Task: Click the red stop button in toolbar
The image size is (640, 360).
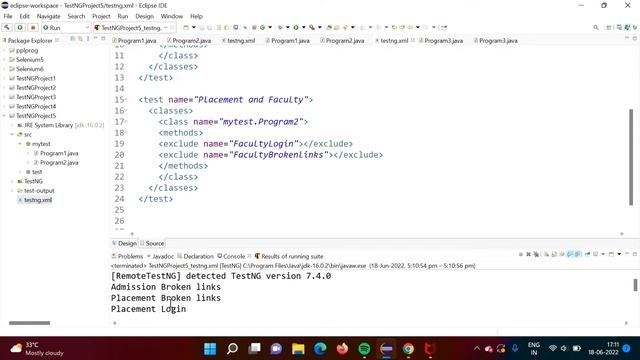Action: (33, 27)
